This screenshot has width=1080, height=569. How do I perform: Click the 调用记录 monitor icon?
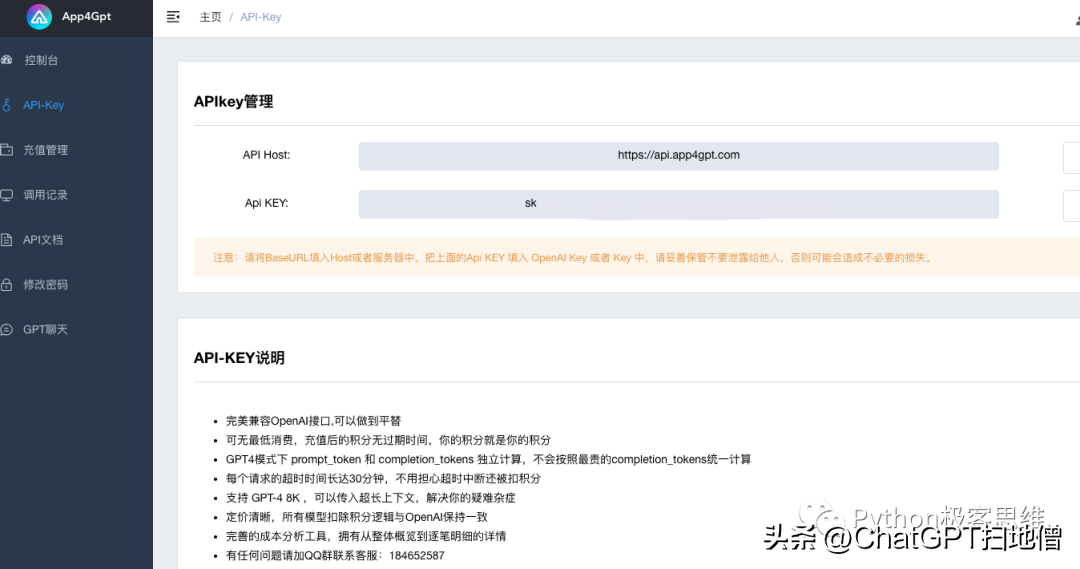point(7,195)
